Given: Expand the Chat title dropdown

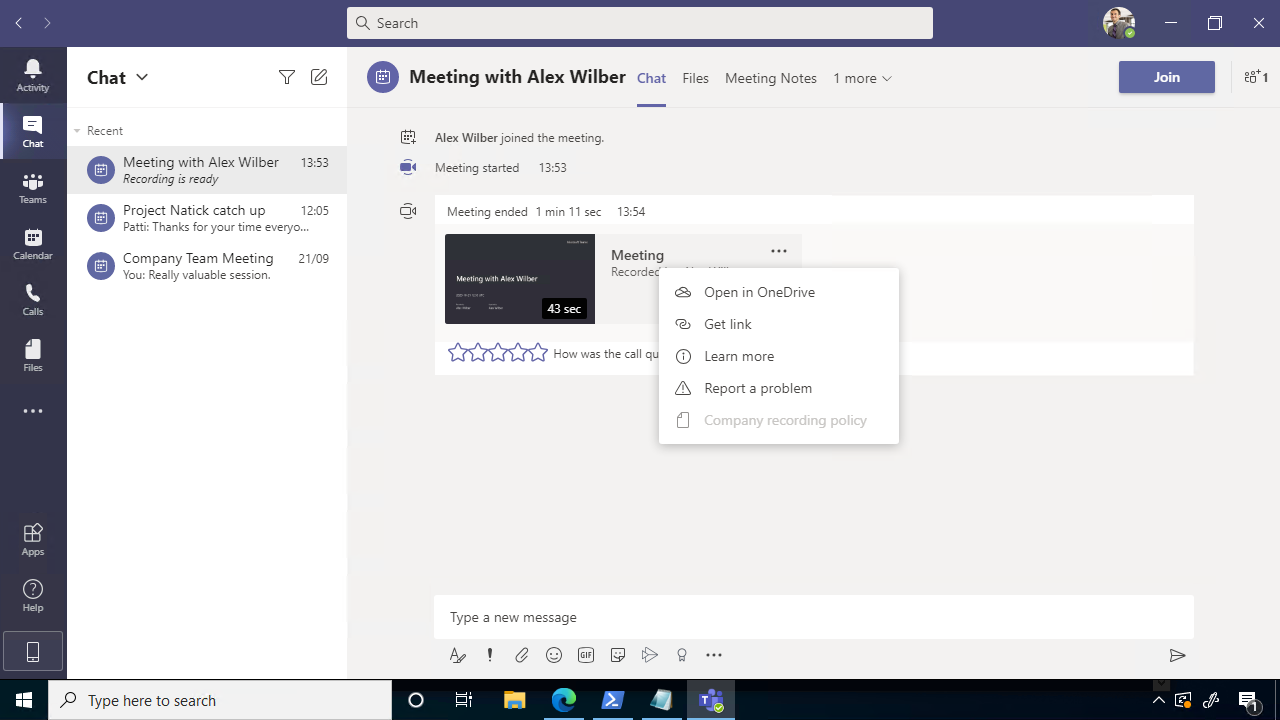Looking at the screenshot, I should click(x=142, y=77).
